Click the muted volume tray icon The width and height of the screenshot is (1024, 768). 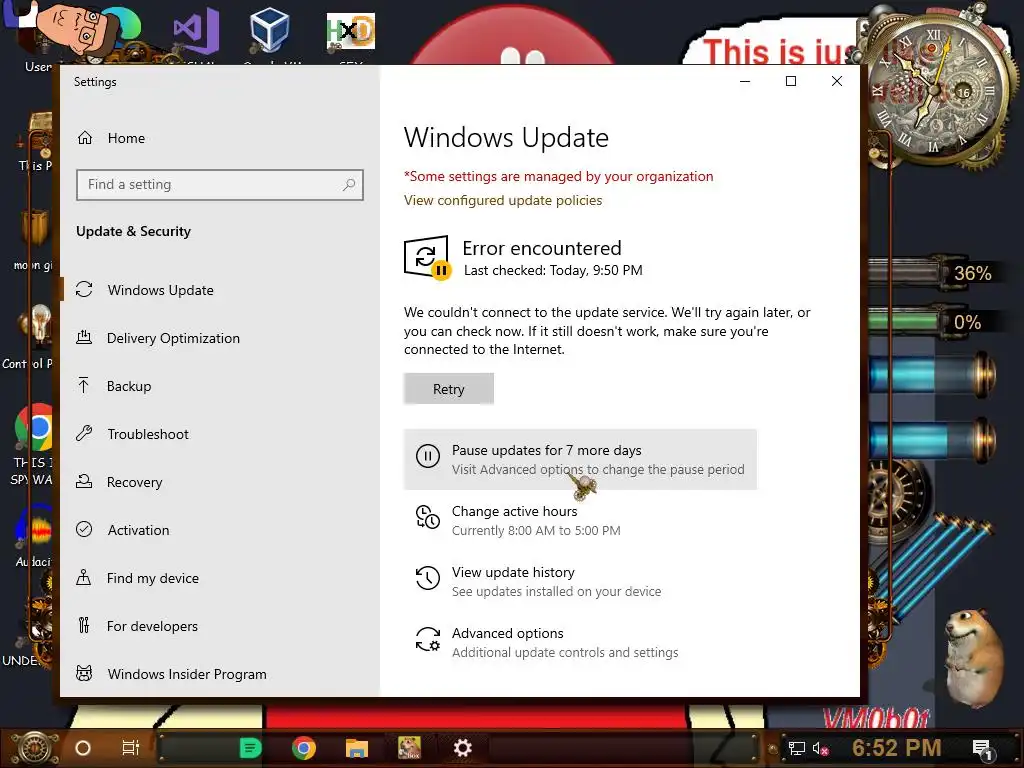coord(820,748)
